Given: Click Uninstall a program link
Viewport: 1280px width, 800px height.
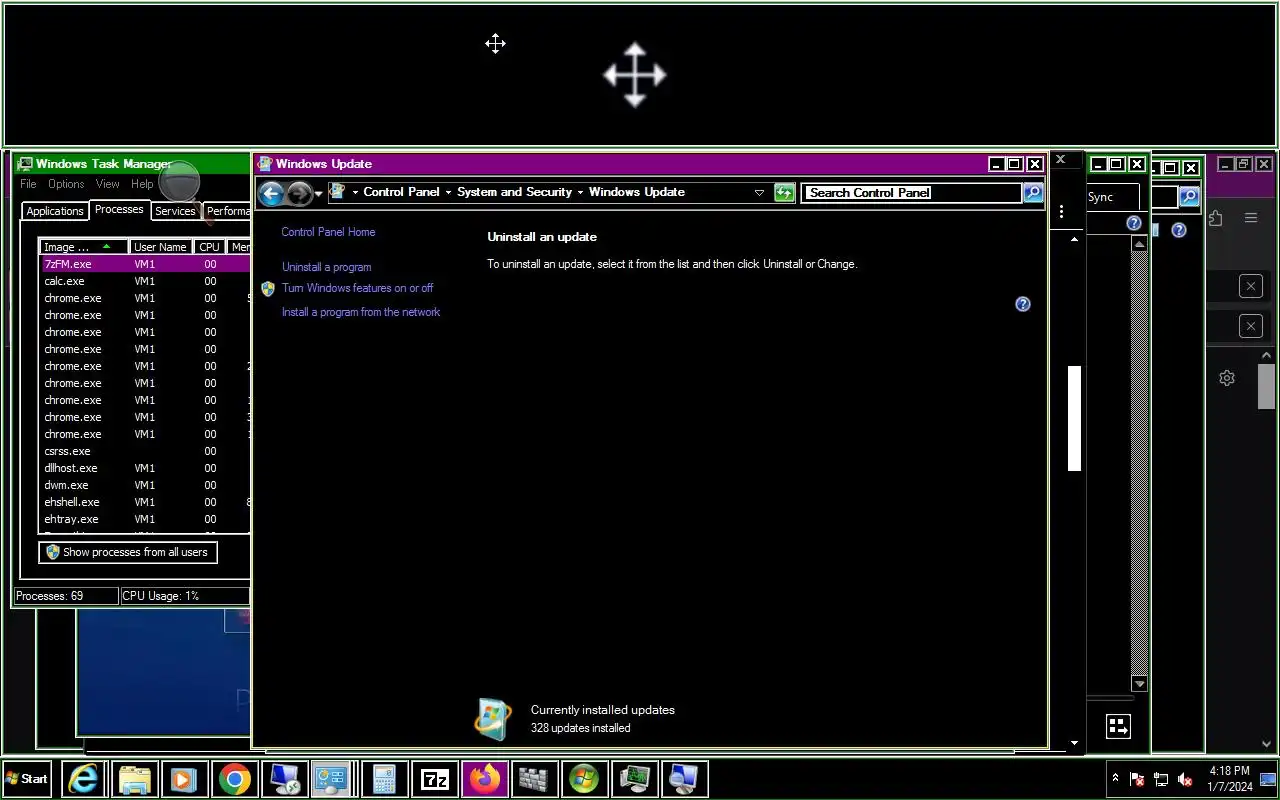Looking at the screenshot, I should click(326, 267).
